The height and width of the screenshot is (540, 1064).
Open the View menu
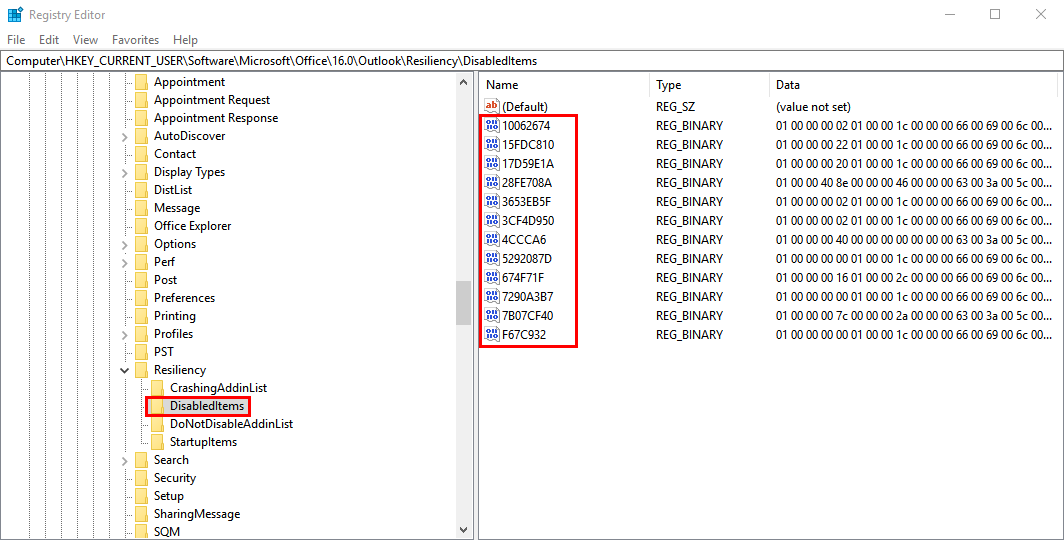pyautogui.click(x=86, y=40)
